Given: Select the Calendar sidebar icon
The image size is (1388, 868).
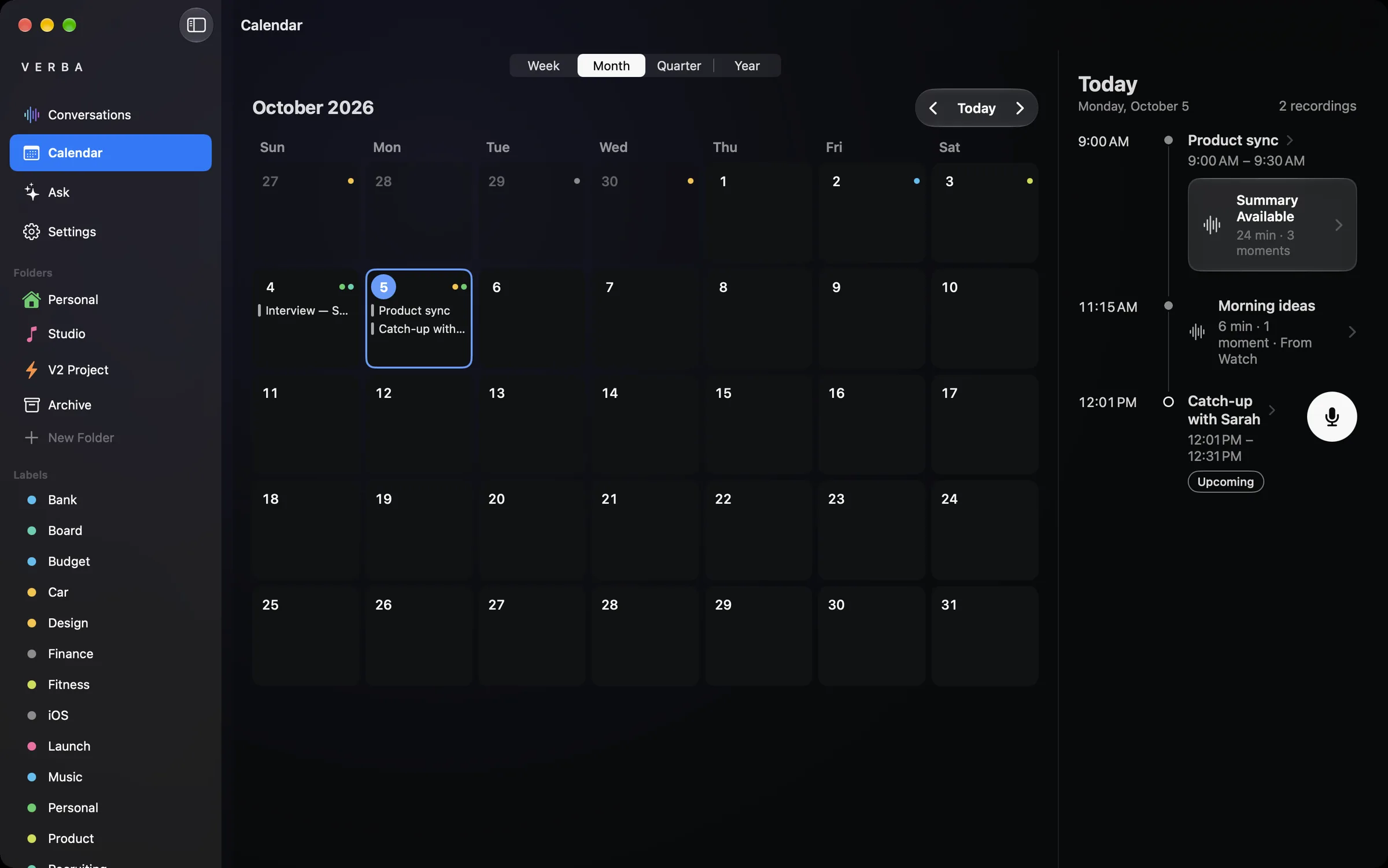Looking at the screenshot, I should tap(31, 153).
